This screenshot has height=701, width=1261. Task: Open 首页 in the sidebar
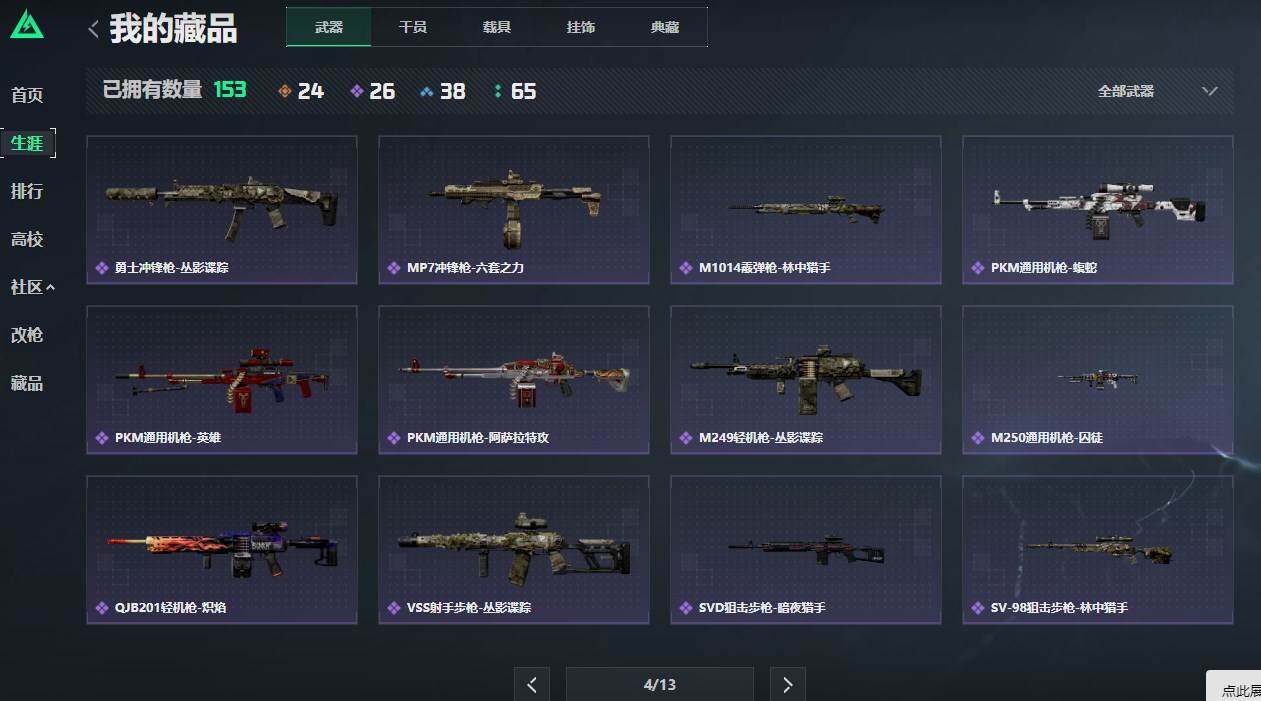click(27, 95)
